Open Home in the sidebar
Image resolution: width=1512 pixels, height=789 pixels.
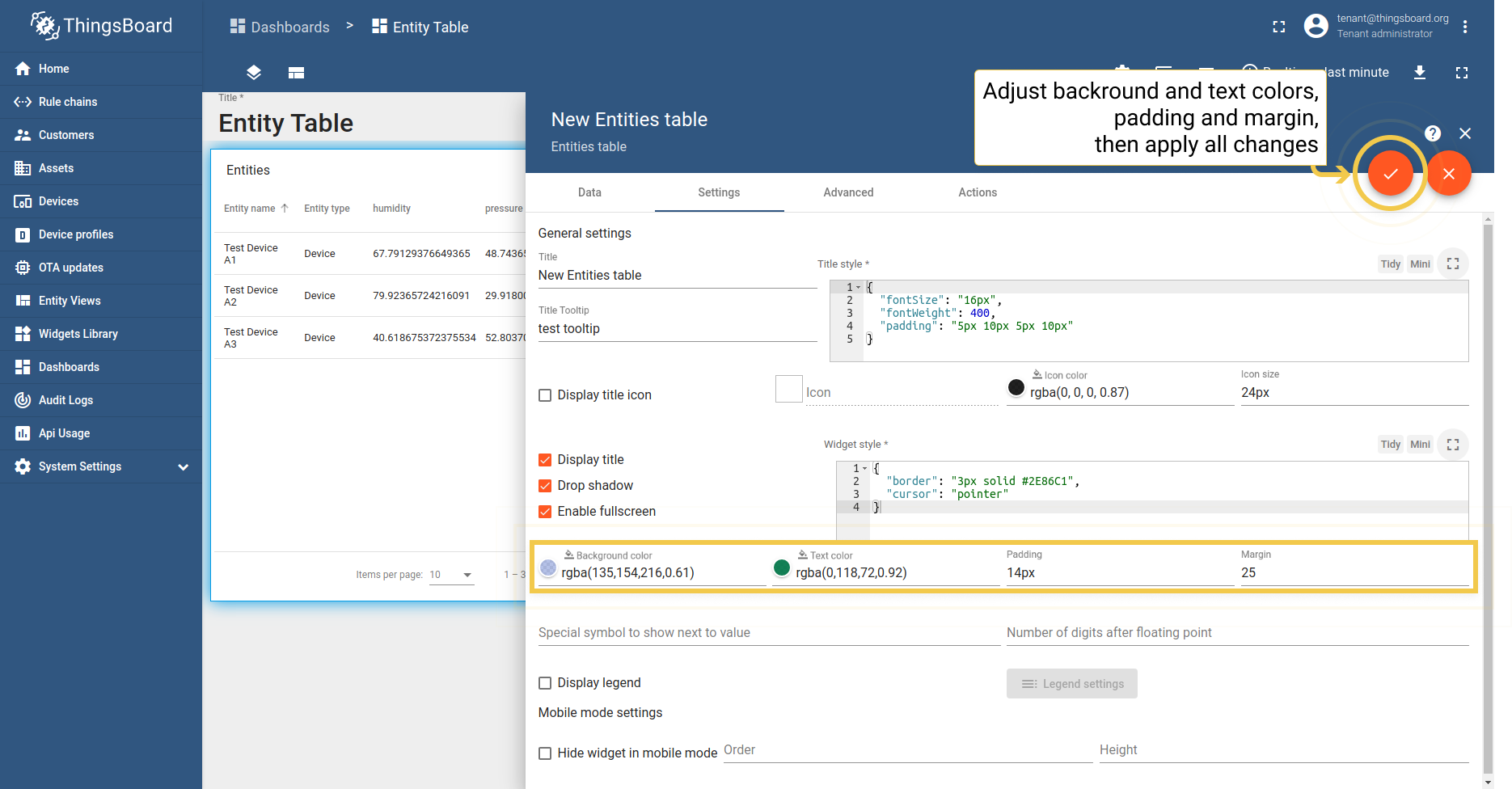tap(101, 69)
